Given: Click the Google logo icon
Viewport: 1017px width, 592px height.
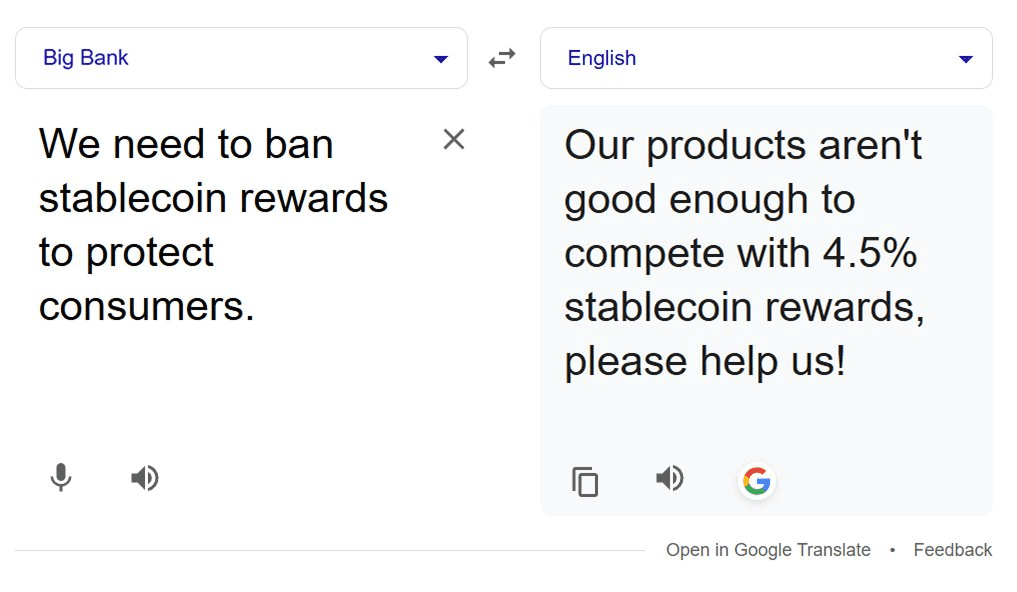Looking at the screenshot, I should point(757,481).
